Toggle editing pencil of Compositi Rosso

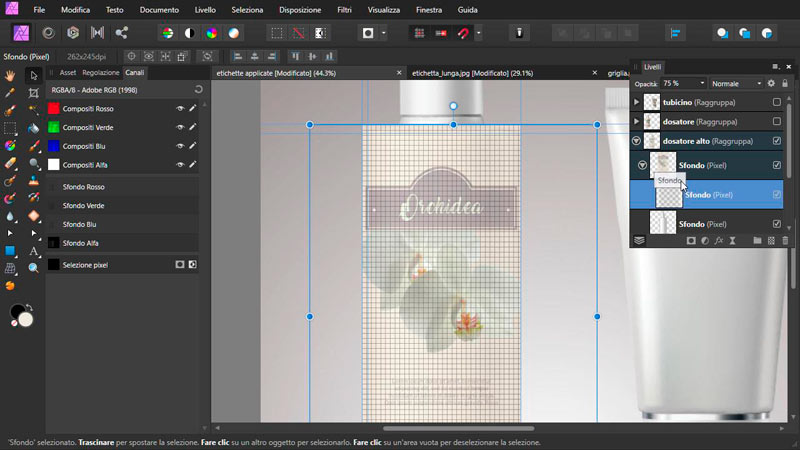click(192, 109)
